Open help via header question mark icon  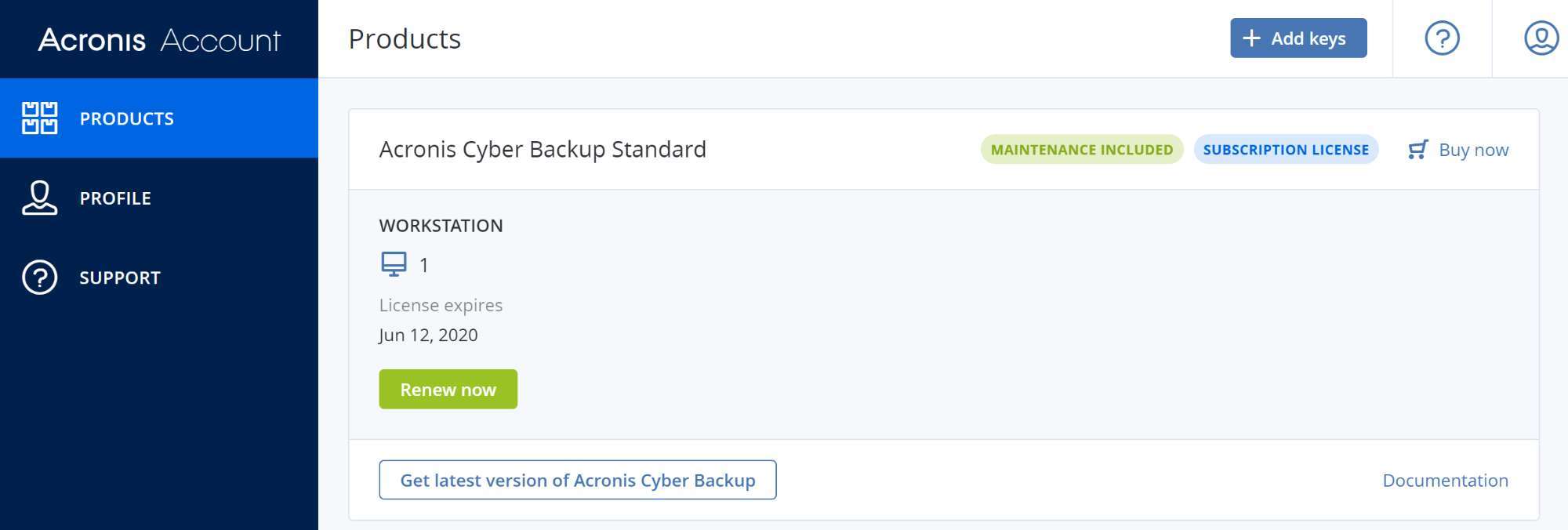(1442, 38)
